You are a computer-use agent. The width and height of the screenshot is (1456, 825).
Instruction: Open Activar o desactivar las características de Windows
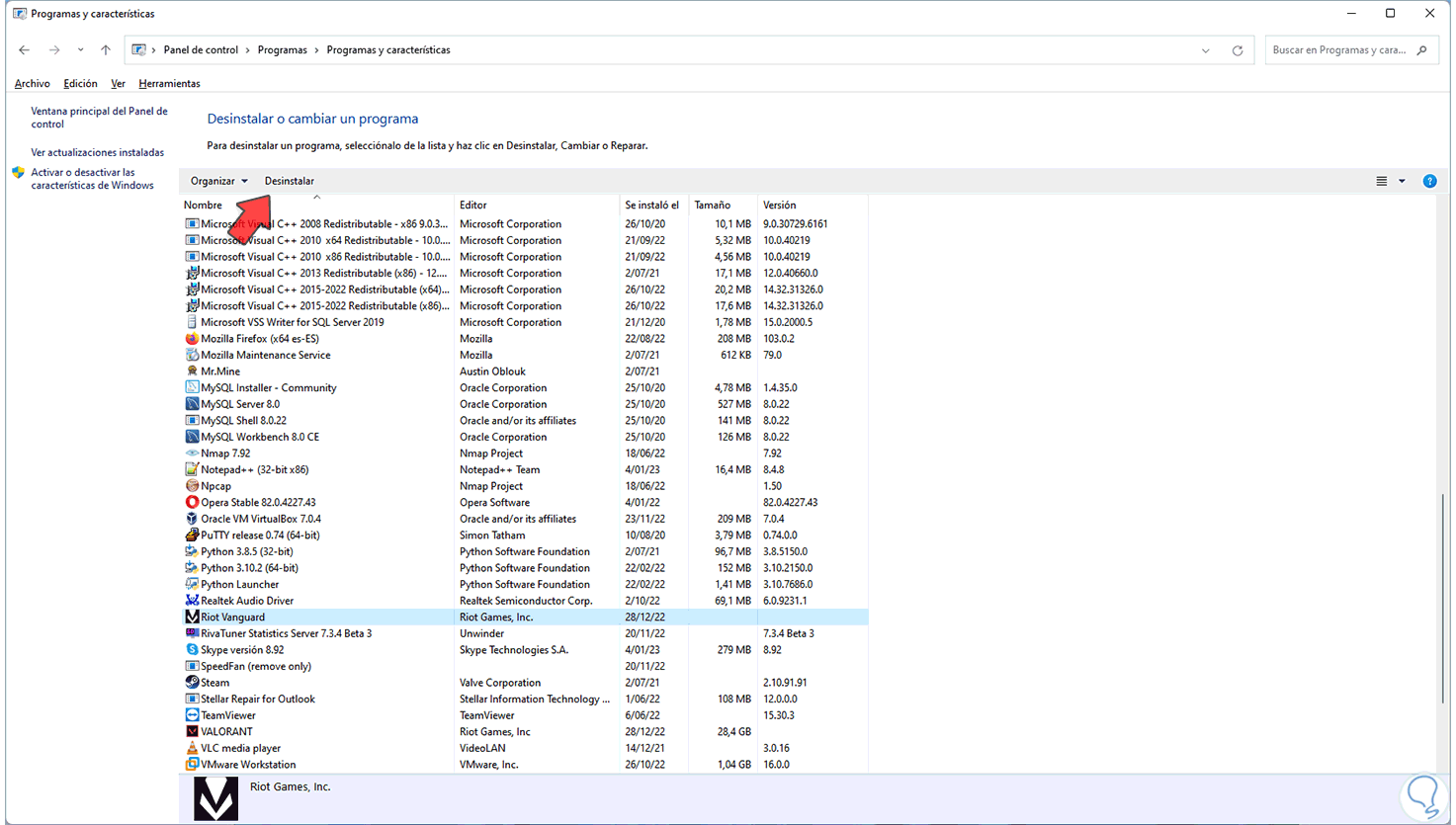pyautogui.click(x=92, y=179)
